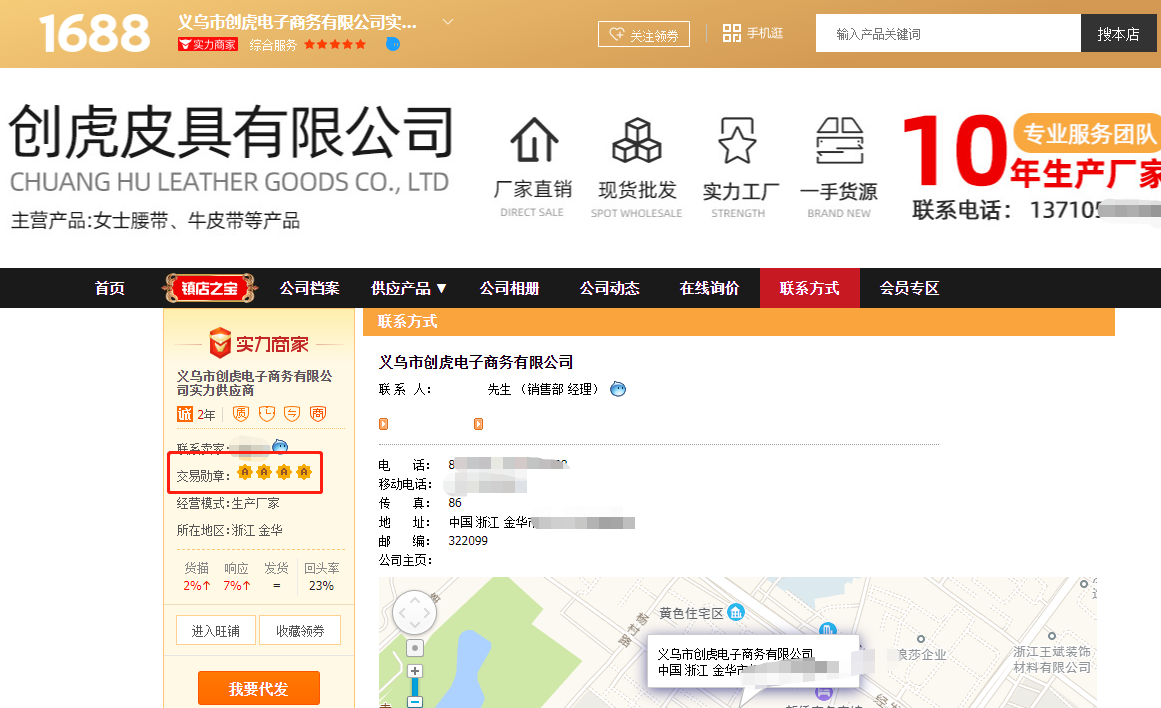Viewport: 1161px width, 708px height.
Task: Click the 关注领券 button
Action: (x=643, y=34)
